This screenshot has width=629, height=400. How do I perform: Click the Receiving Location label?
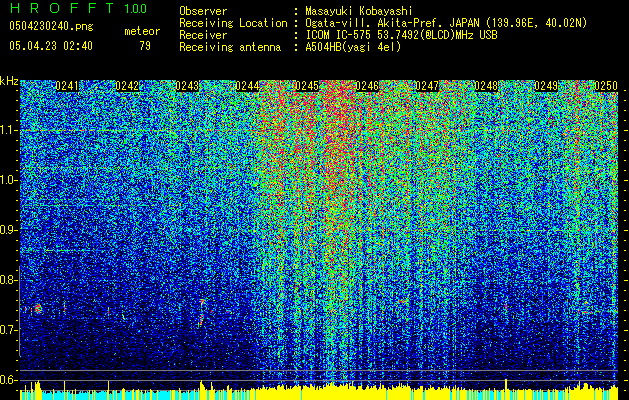[233, 23]
